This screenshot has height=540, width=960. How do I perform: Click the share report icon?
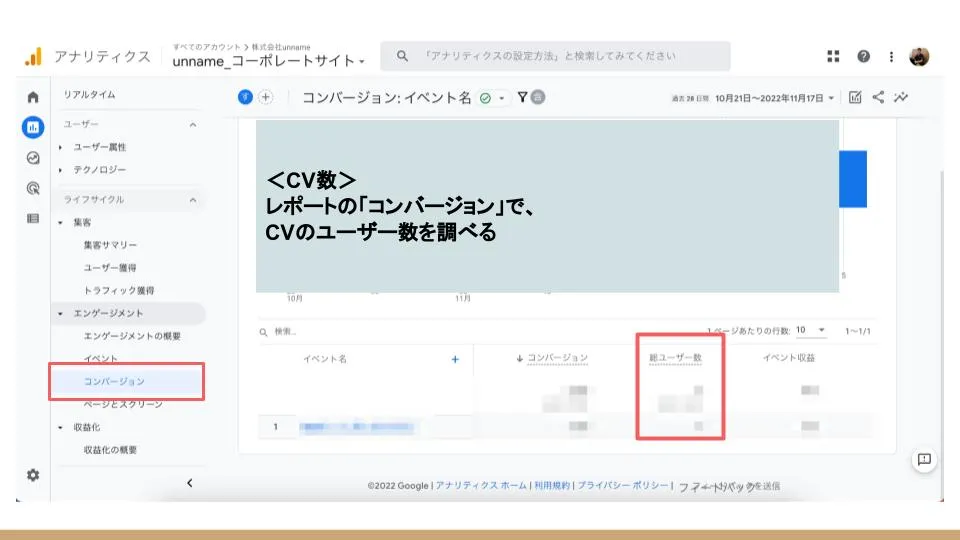pos(878,97)
